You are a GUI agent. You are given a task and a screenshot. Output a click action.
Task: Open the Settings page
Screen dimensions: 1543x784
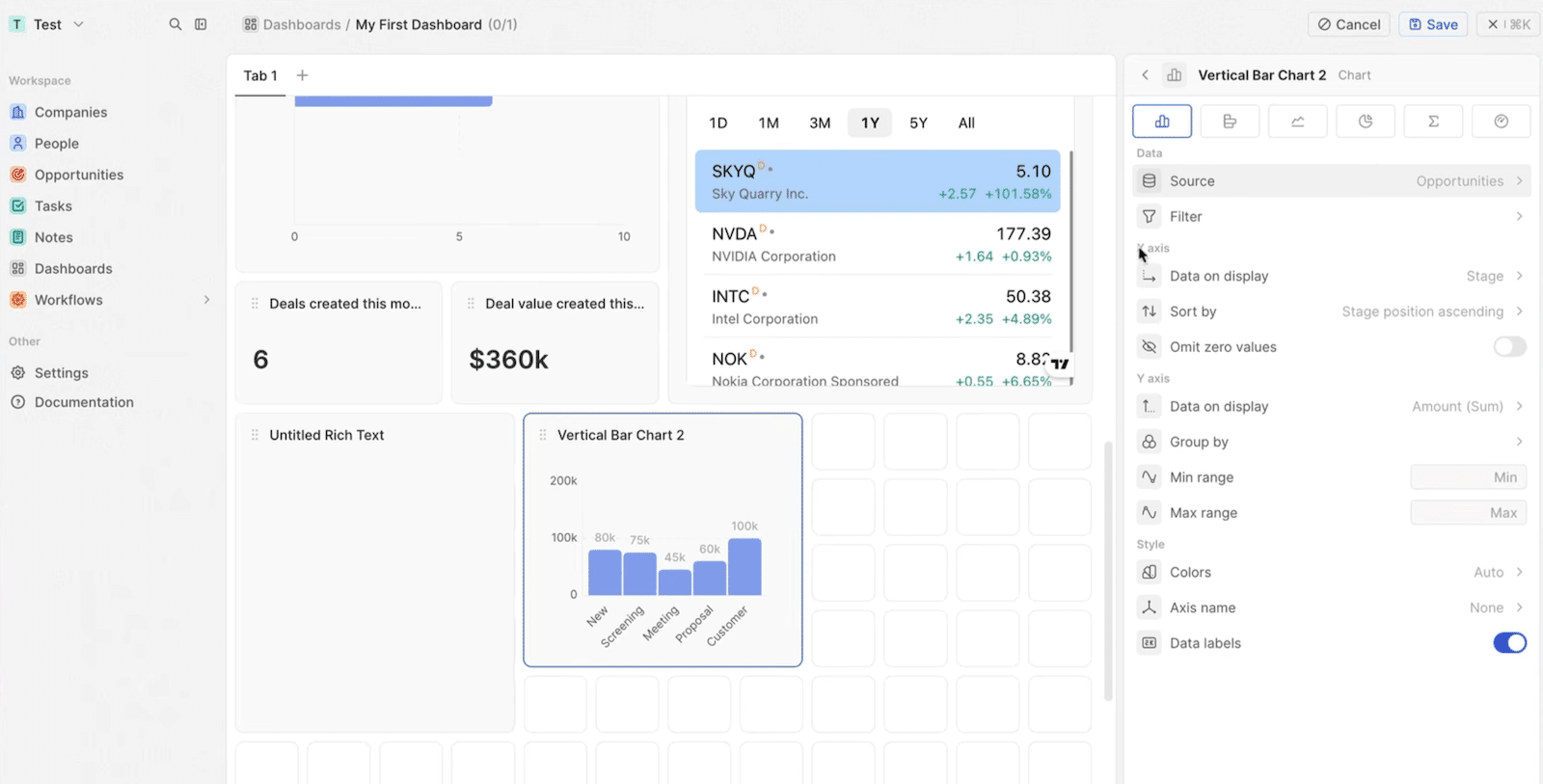(x=61, y=372)
